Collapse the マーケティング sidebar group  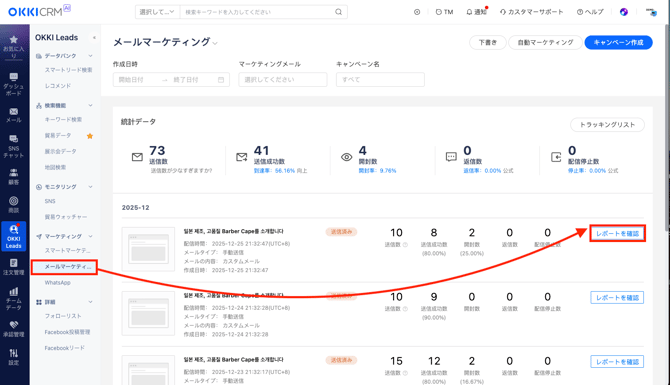point(90,236)
